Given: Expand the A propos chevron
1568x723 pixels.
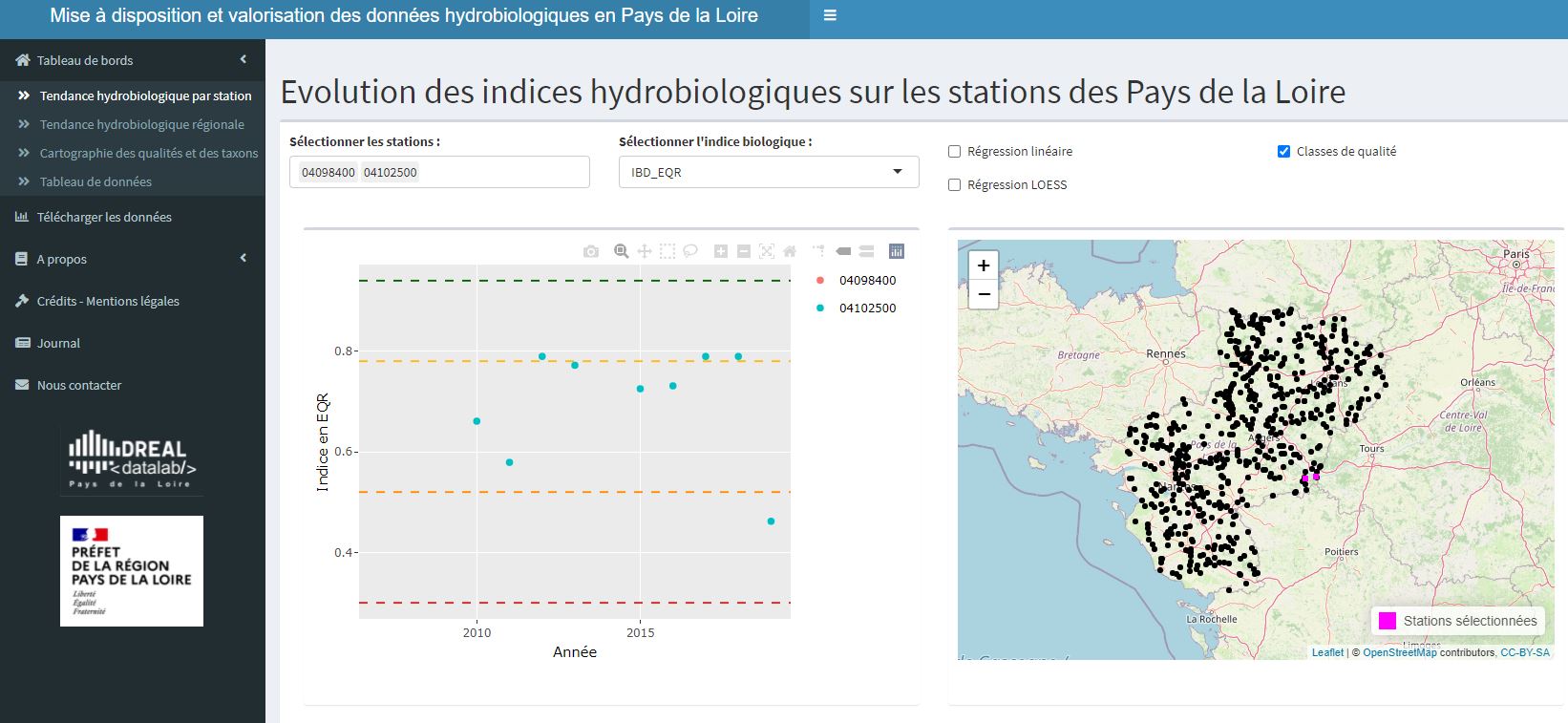Looking at the screenshot, I should click(x=244, y=258).
